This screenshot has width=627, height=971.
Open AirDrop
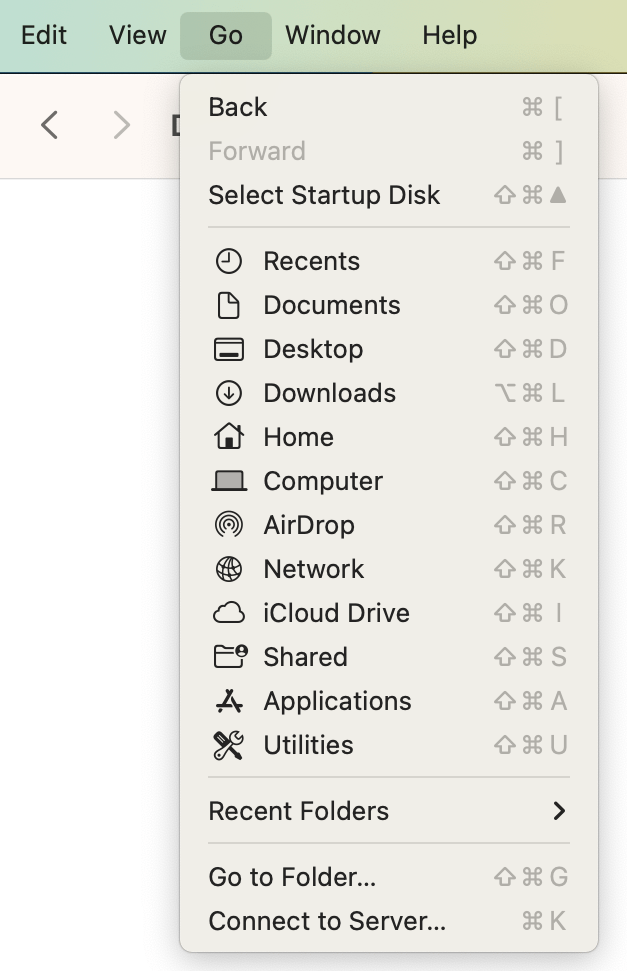(x=310, y=525)
